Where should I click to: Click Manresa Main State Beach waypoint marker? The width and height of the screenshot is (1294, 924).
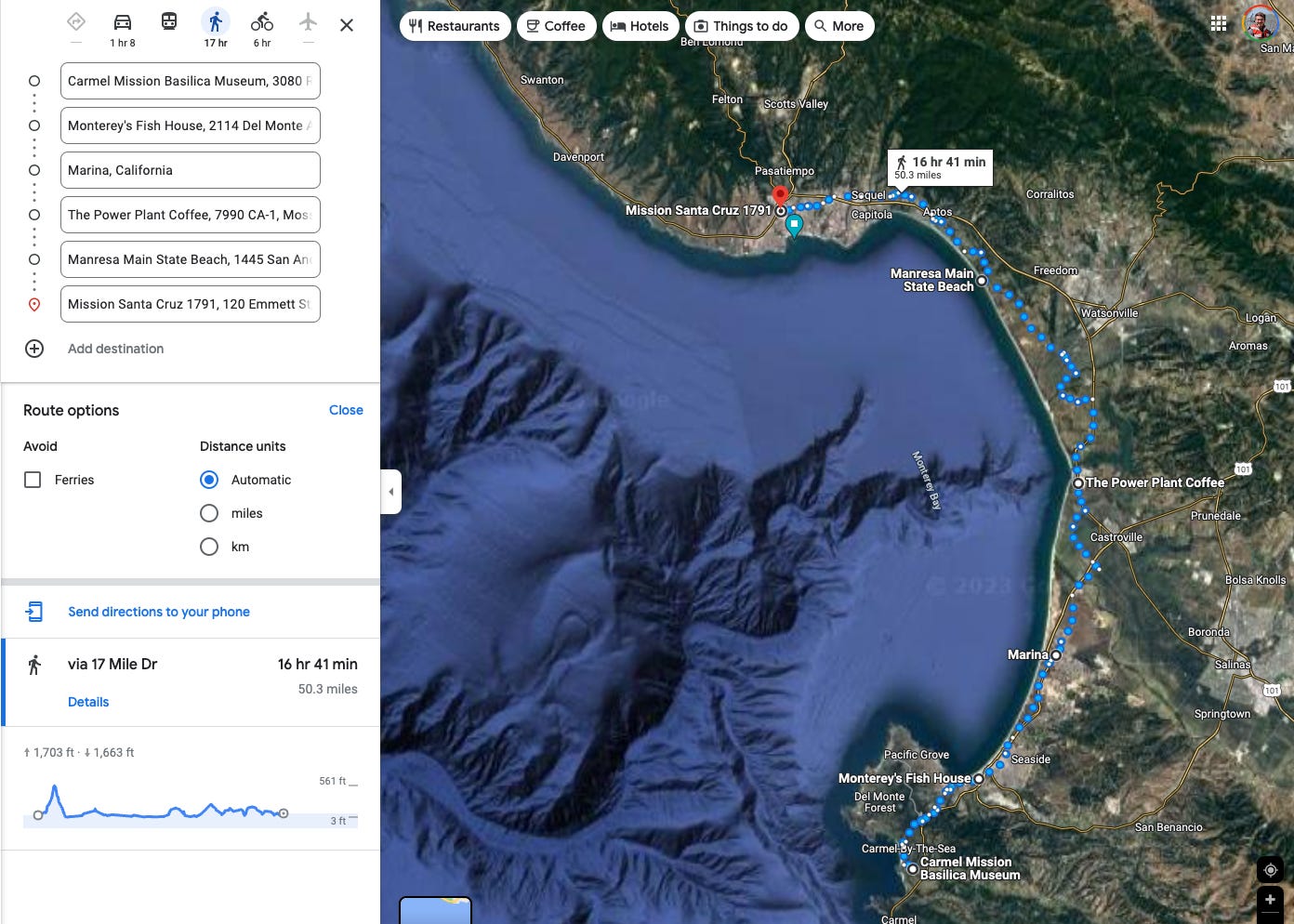click(982, 280)
